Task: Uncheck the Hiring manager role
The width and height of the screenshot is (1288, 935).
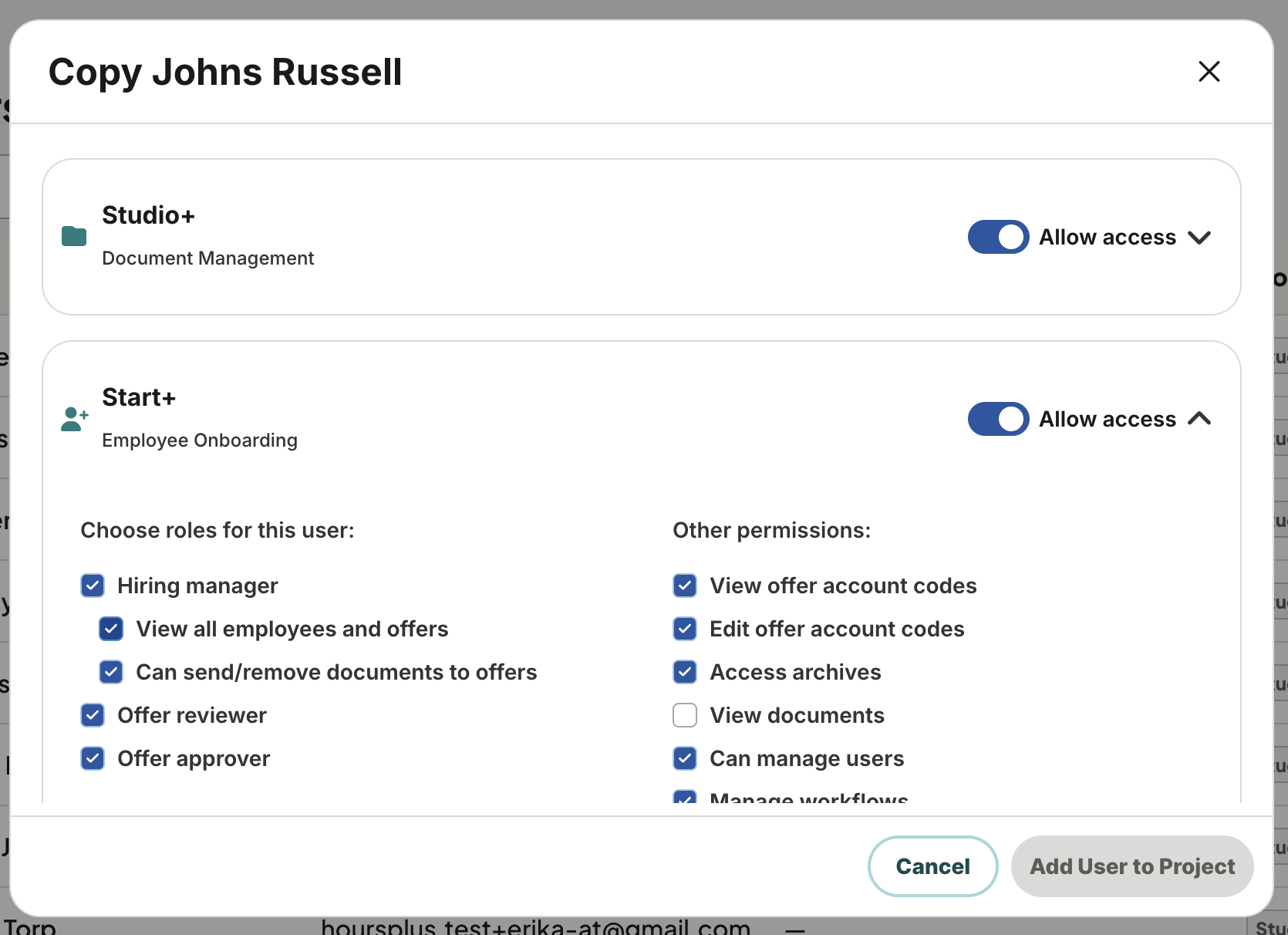Action: tap(93, 586)
